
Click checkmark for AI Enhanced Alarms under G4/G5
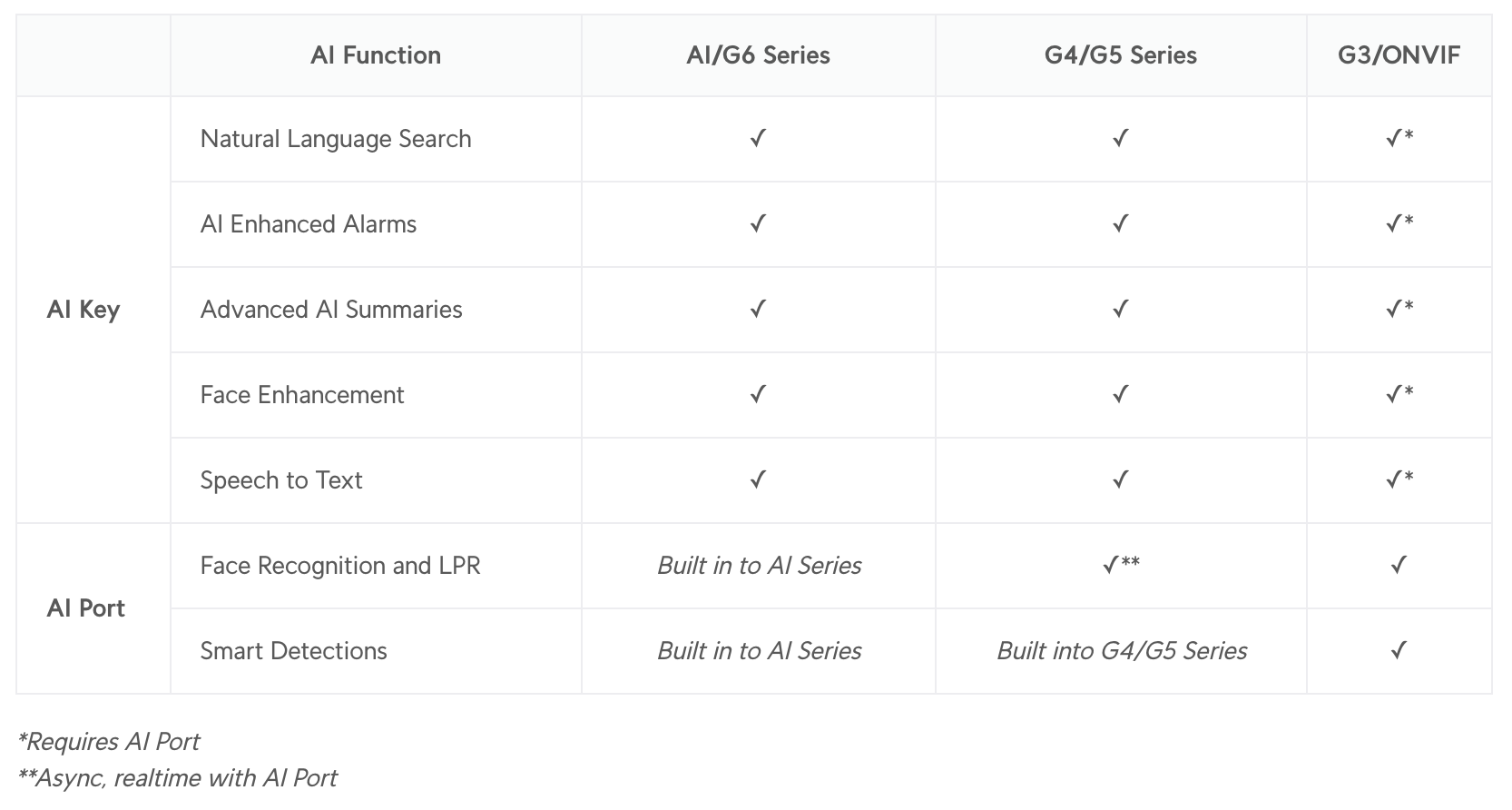(1121, 223)
